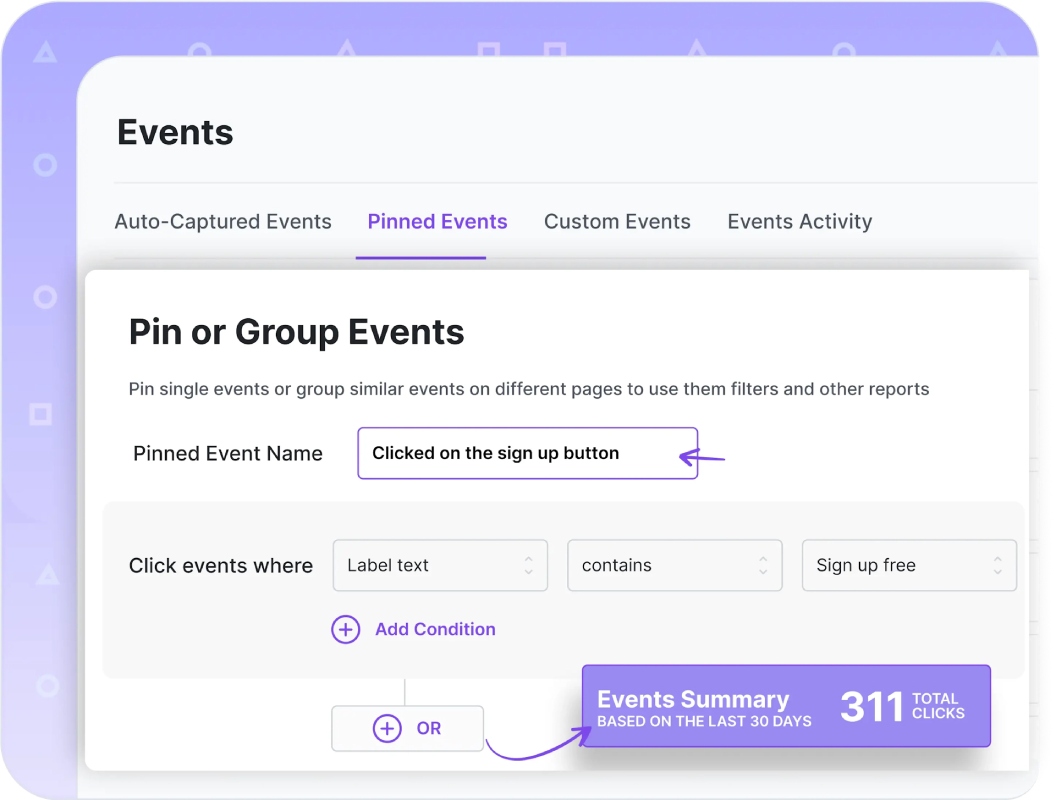The image size is (1056, 800).
Task: Click the plus icon beside Add Condition
Action: tap(345, 630)
